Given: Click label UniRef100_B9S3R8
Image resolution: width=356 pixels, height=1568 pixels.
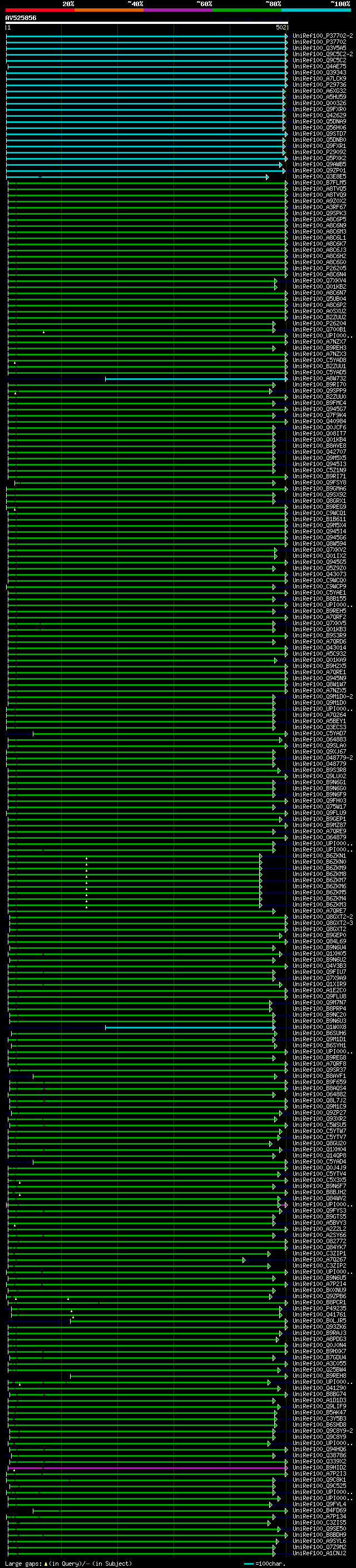Looking at the screenshot, I should click(319, 770).
